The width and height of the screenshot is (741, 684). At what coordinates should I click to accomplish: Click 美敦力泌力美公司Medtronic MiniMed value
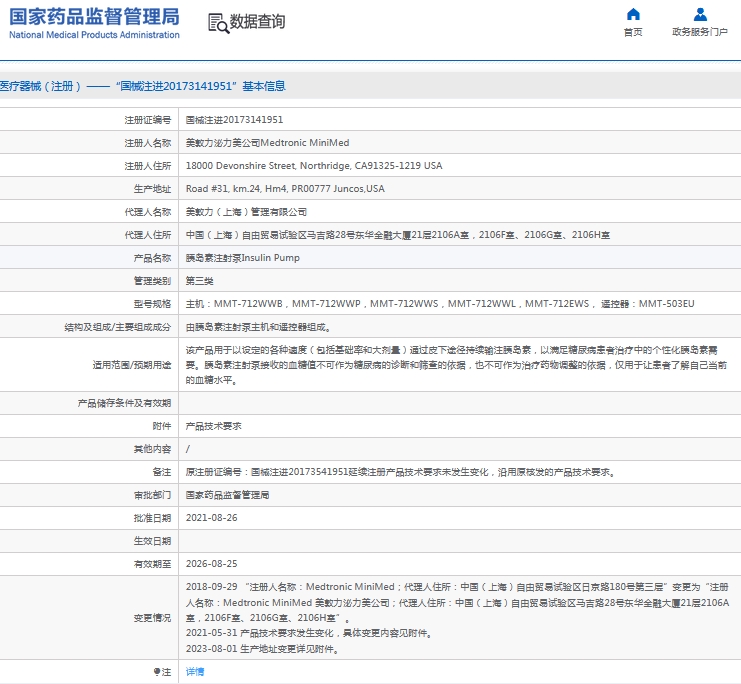pos(267,143)
